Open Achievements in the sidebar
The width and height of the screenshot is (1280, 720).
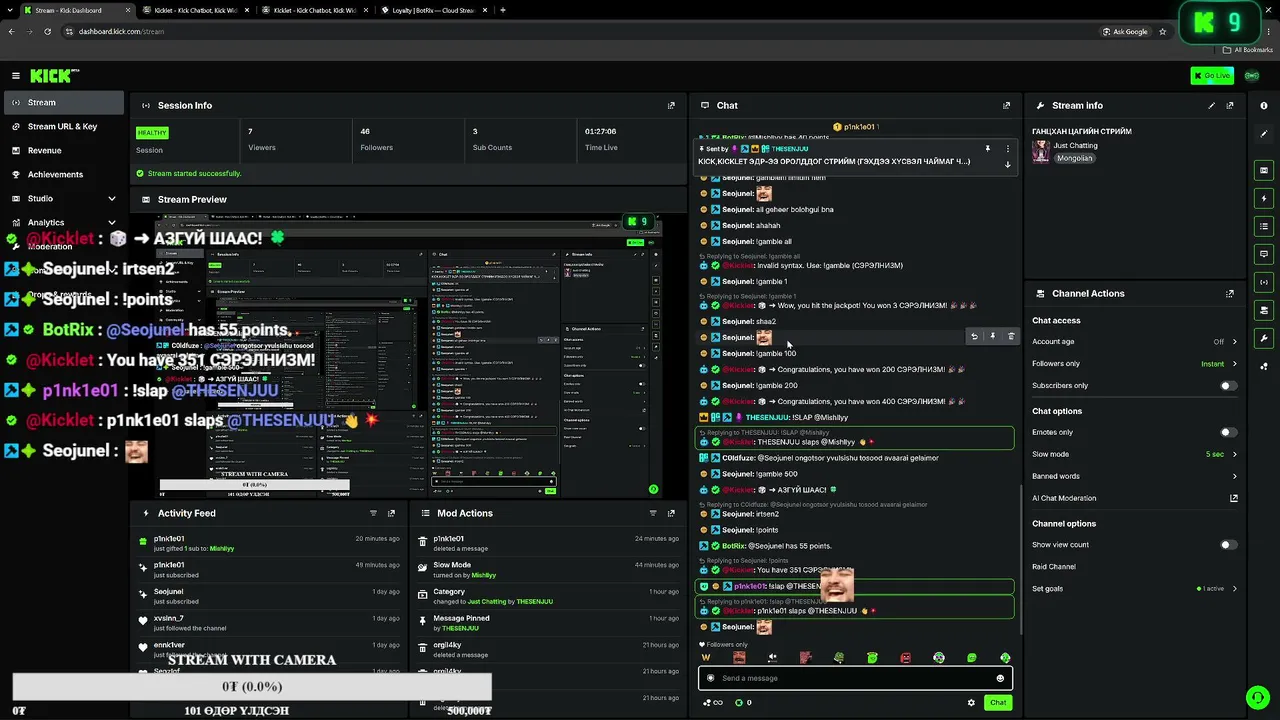64,175
